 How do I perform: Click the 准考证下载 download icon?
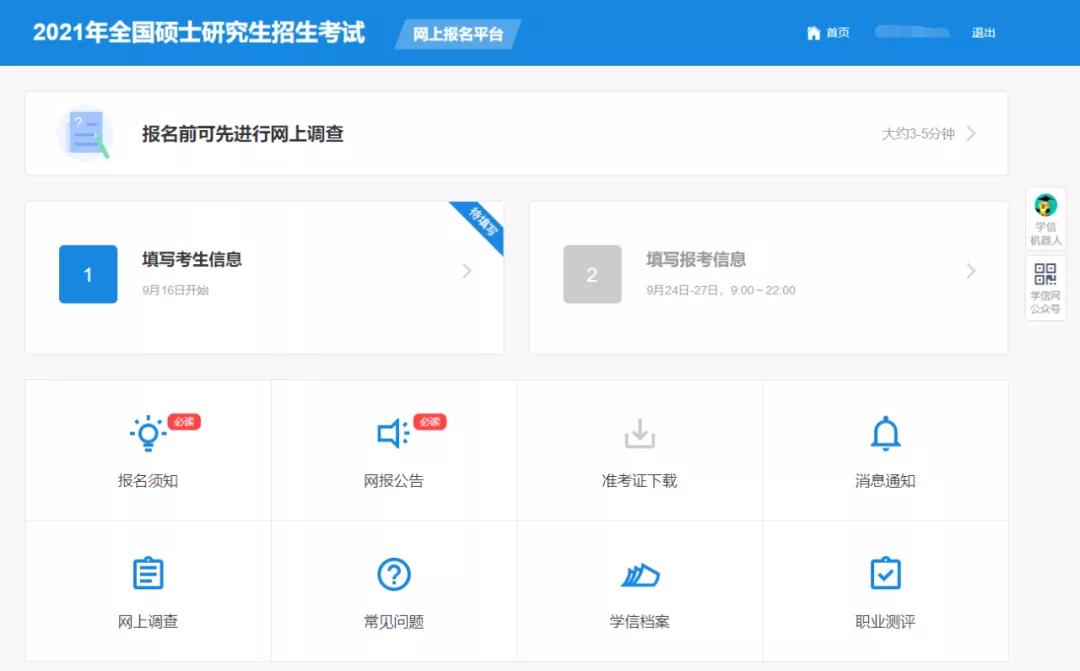[x=639, y=430]
